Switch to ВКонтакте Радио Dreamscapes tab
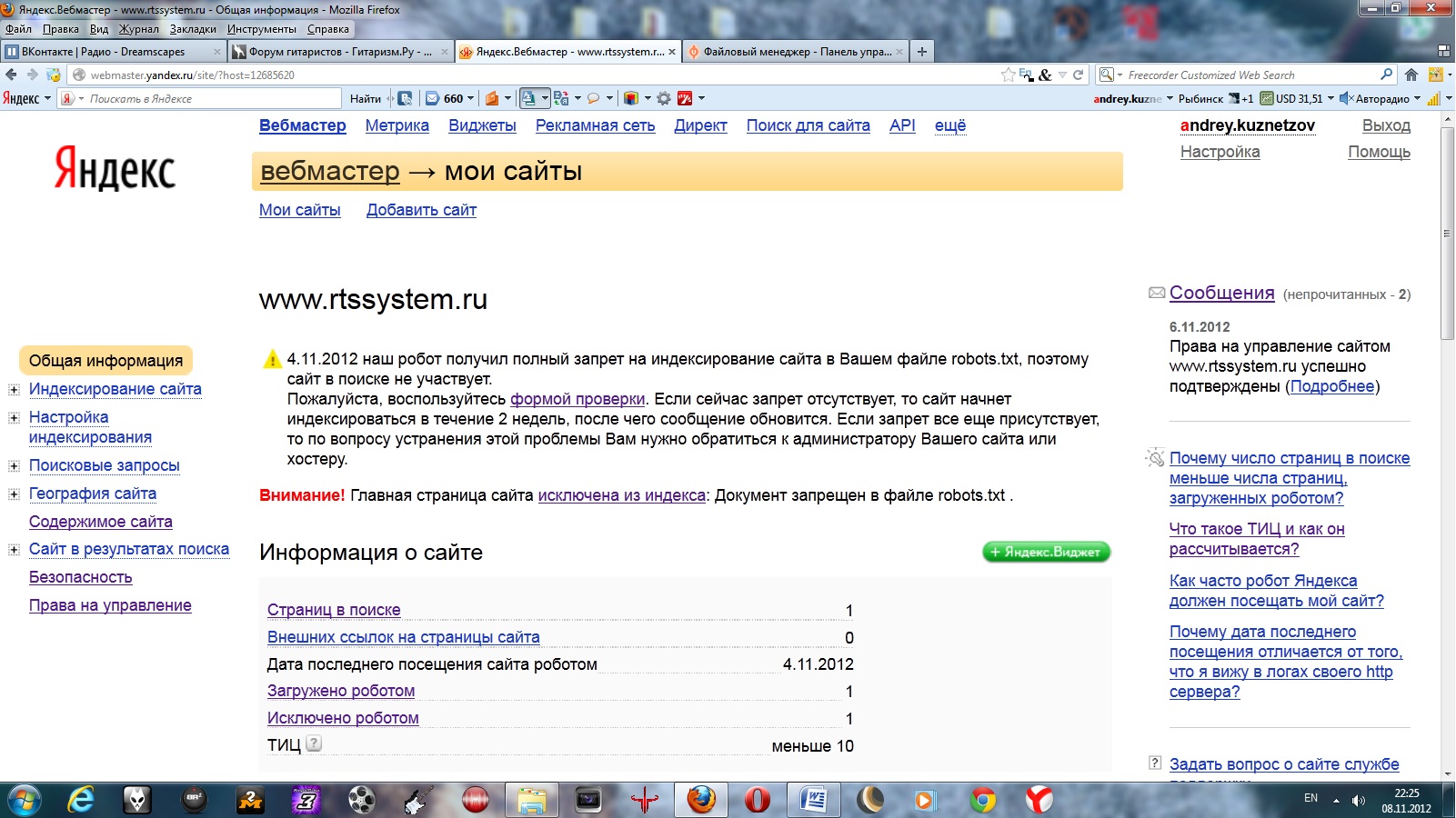1456x818 pixels. [x=113, y=52]
